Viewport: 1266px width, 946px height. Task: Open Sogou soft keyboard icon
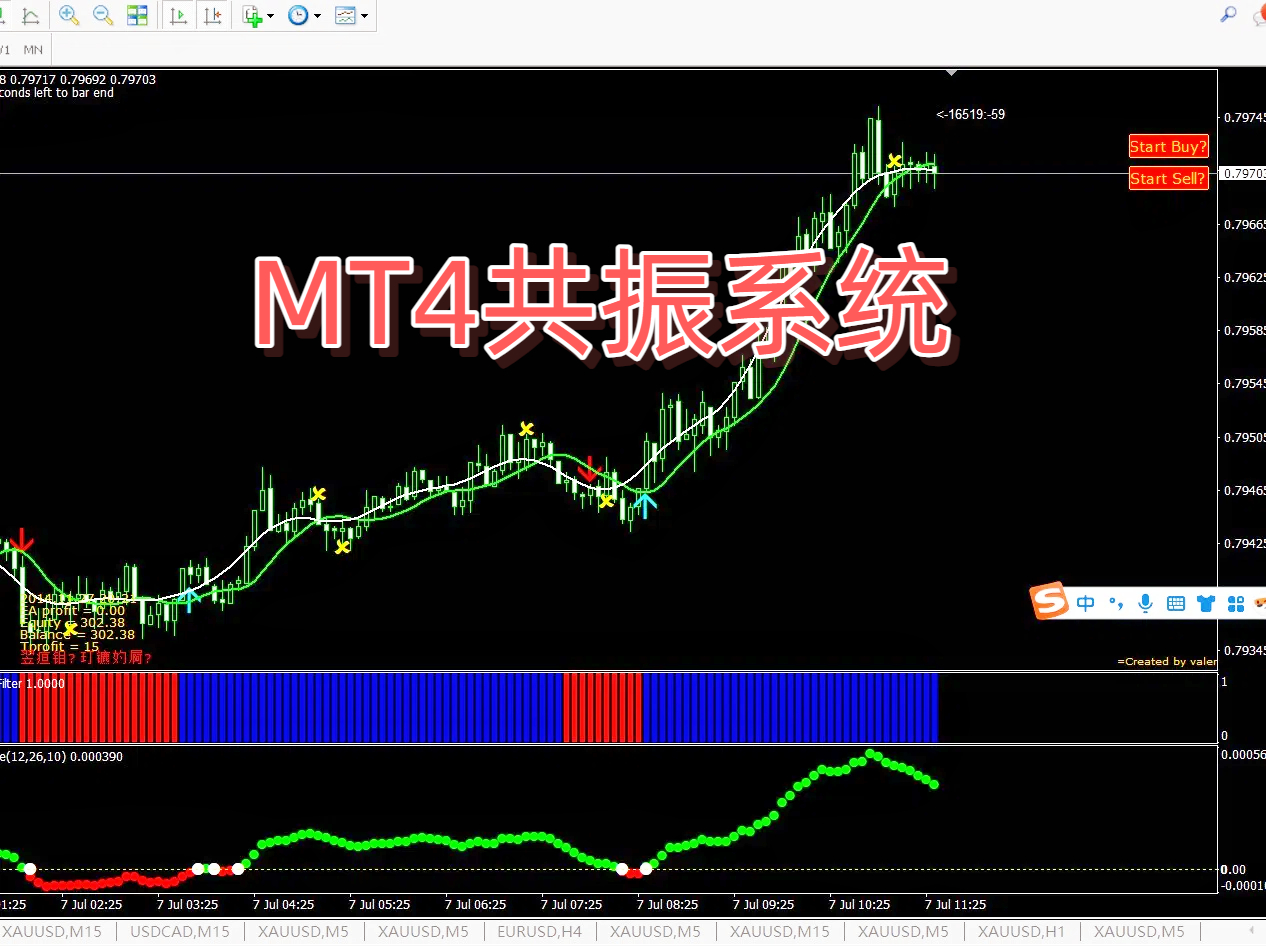pyautogui.click(x=1176, y=603)
